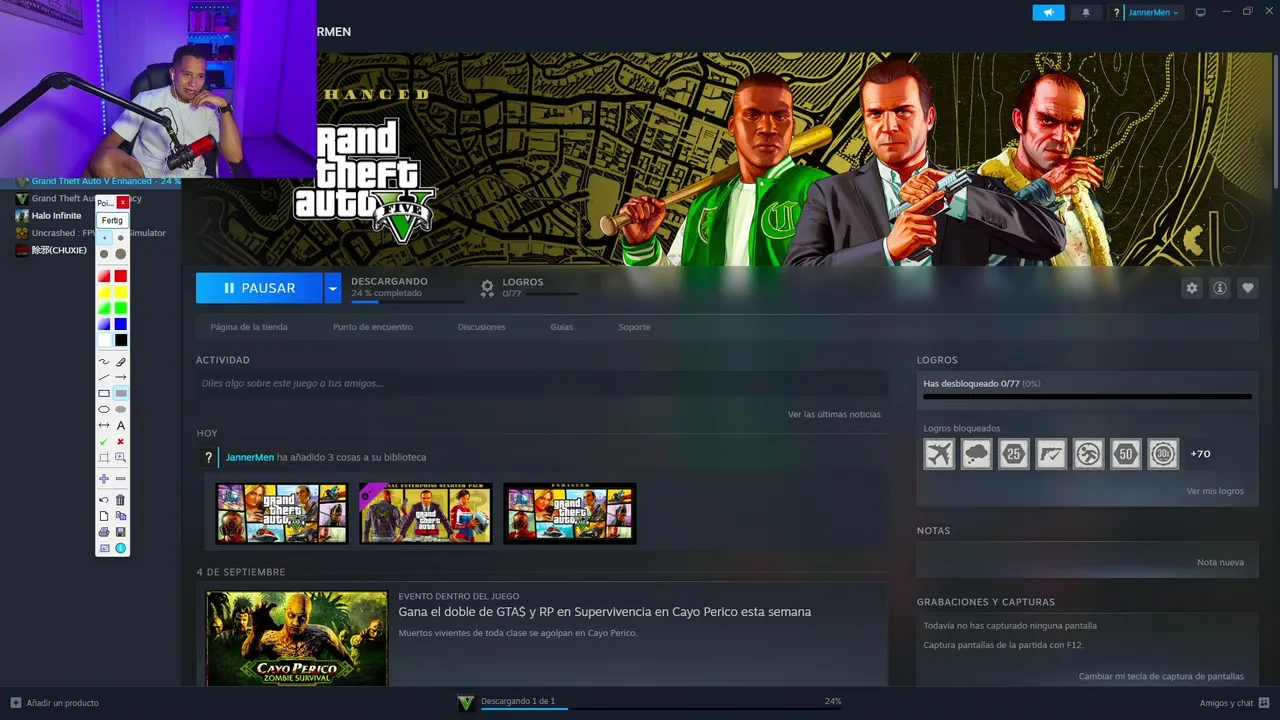Open download options arrow beside PAUSAR
This screenshot has width=1280, height=720.
point(333,288)
